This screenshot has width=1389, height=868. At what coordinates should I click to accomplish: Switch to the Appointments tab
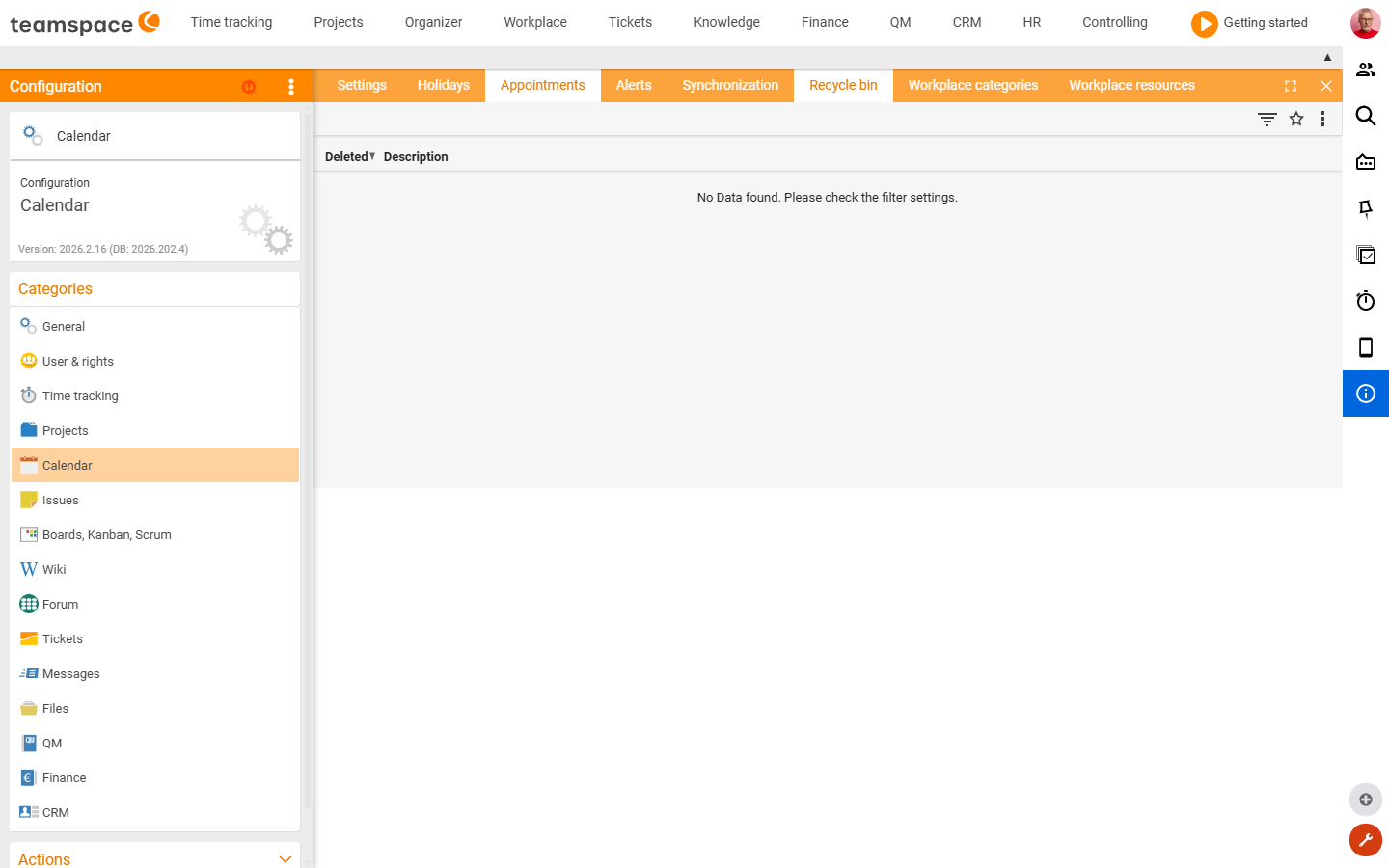543,85
